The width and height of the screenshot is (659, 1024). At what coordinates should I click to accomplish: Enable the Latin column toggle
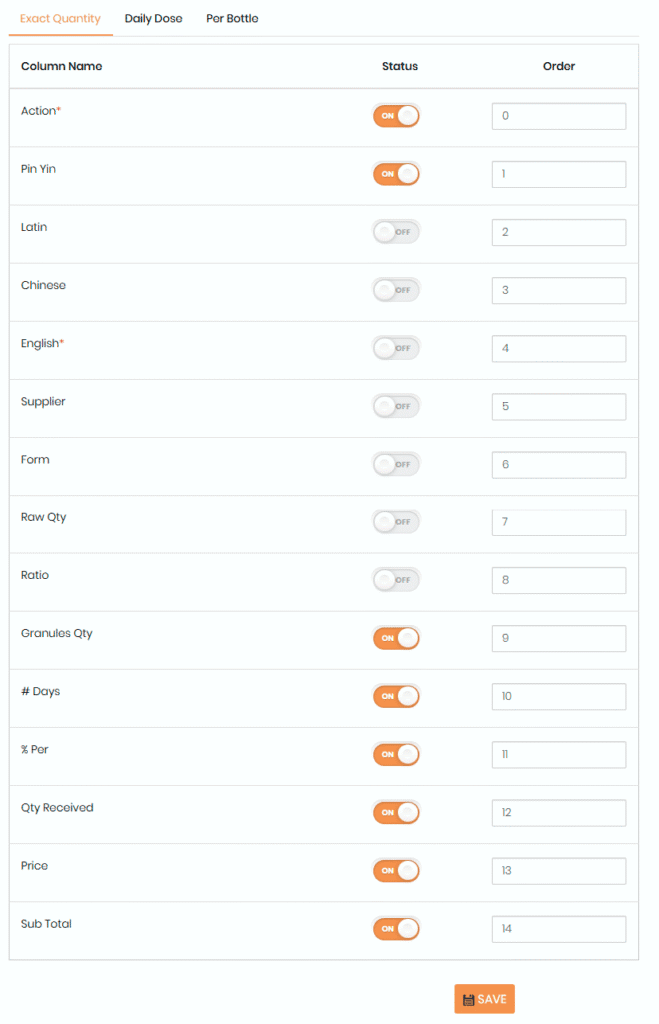[396, 232]
